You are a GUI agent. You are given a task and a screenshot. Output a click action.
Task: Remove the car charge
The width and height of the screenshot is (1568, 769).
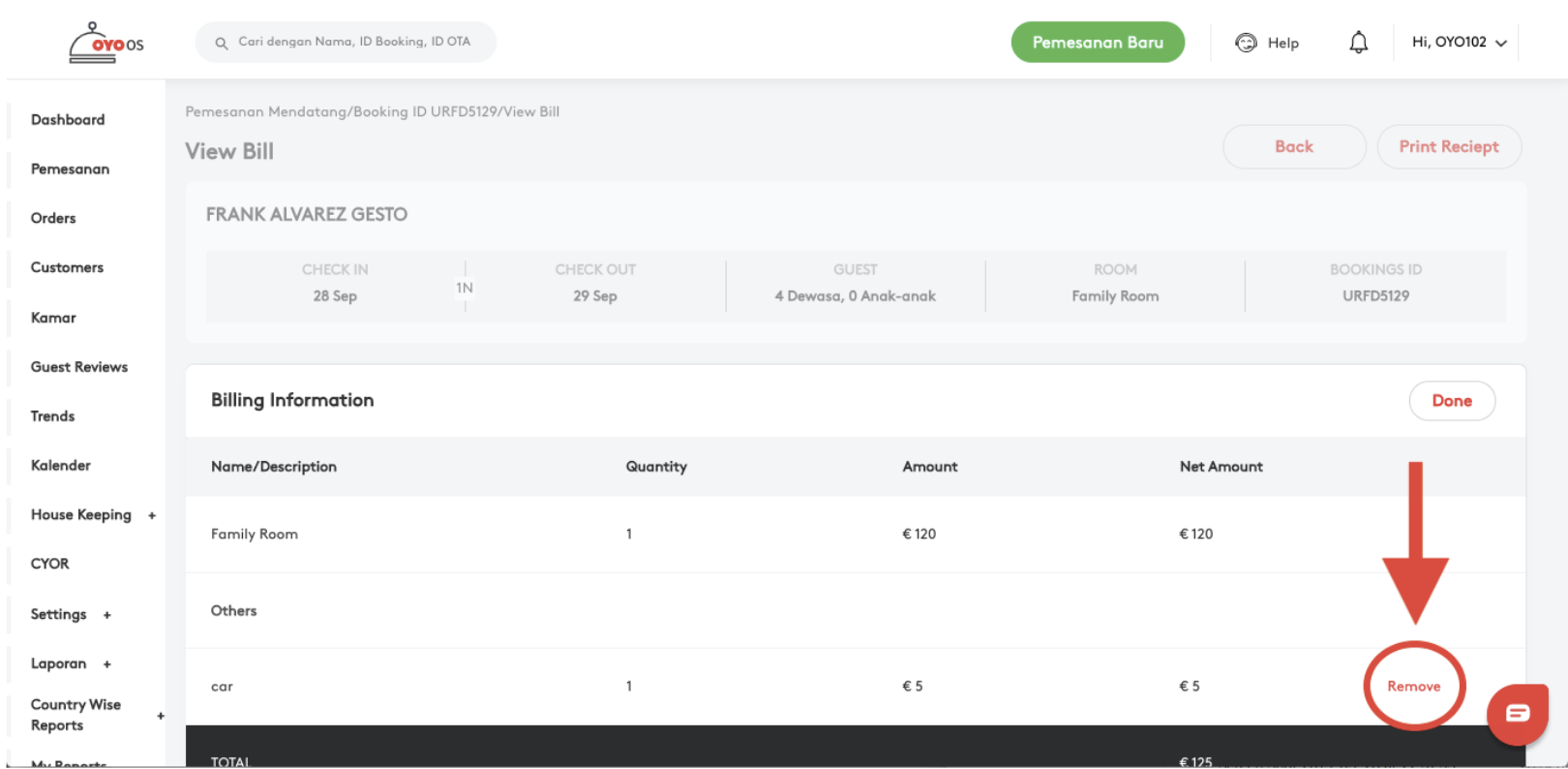tap(1414, 687)
